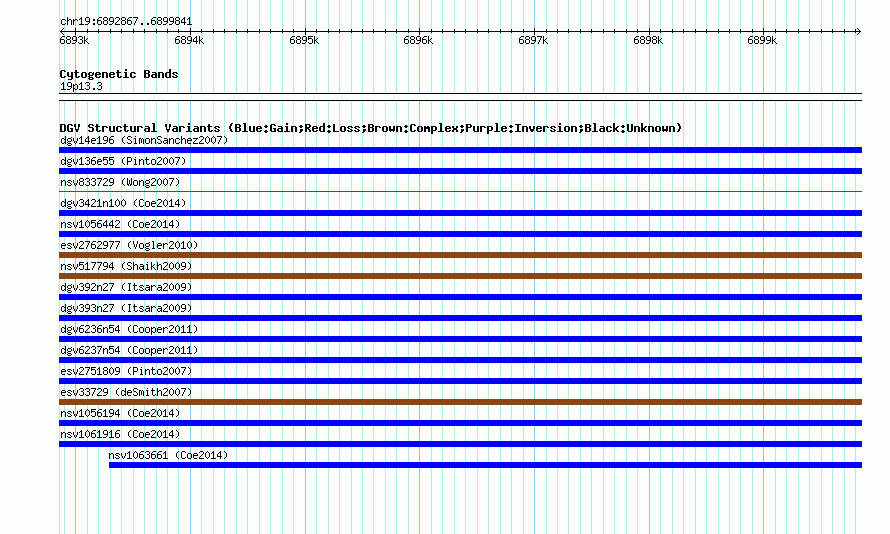Select the nsv1056194 blue variant bar
This screenshot has width=890, height=534.
460,423
